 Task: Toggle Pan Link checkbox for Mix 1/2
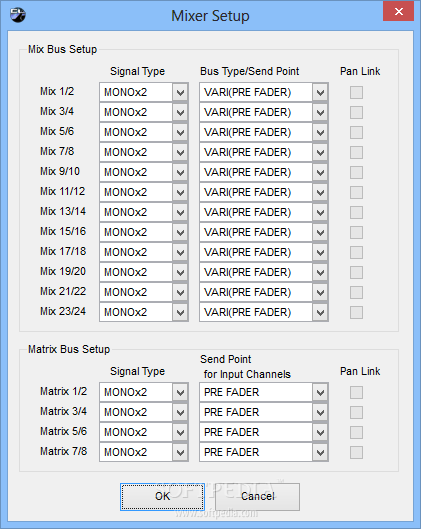356,92
